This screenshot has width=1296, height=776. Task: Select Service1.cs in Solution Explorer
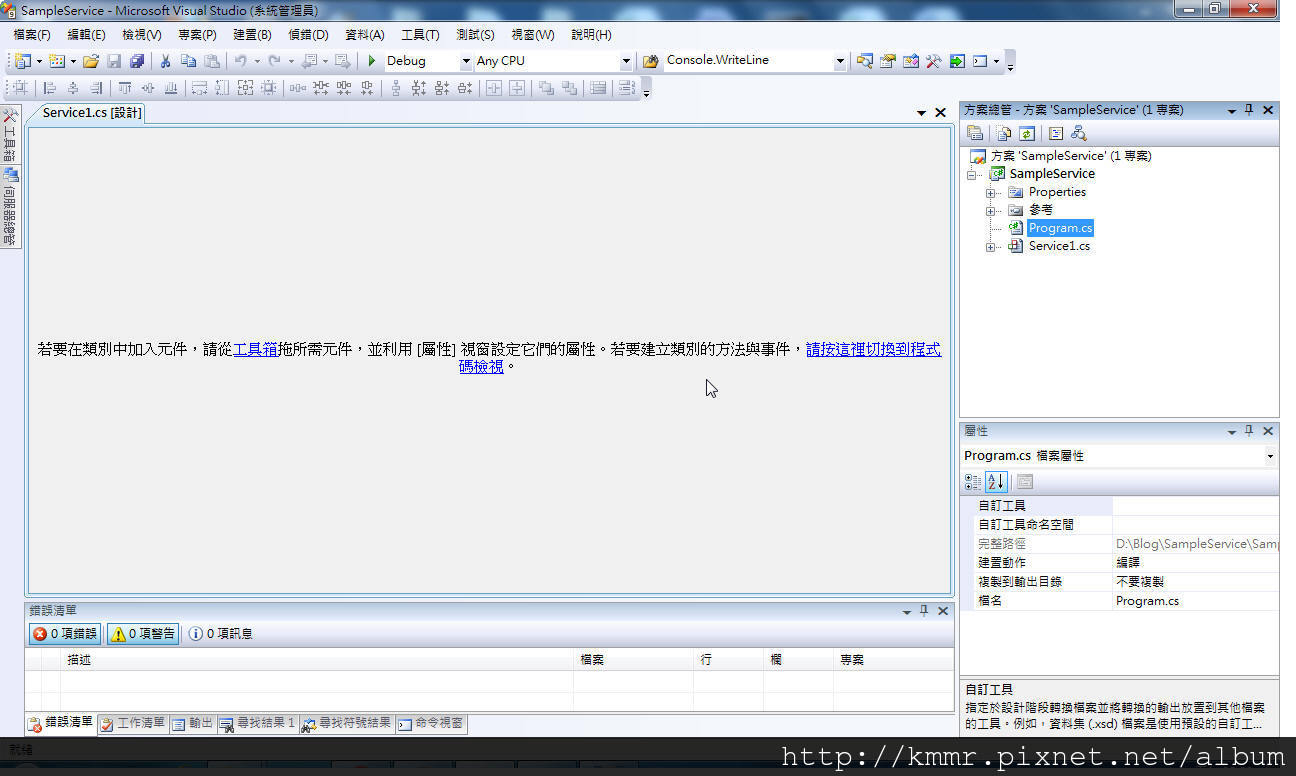[x=1059, y=246]
